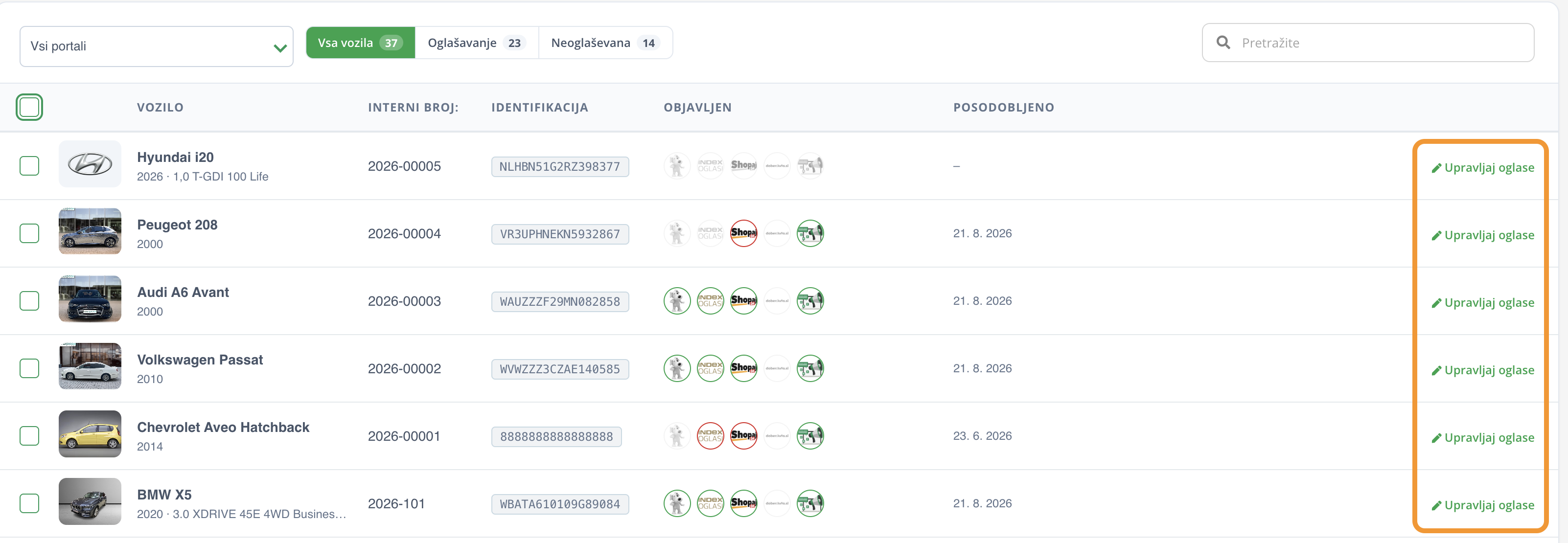Click the megaphone icon for Volkswagen Passat
1568x543 pixels.
coord(811,368)
